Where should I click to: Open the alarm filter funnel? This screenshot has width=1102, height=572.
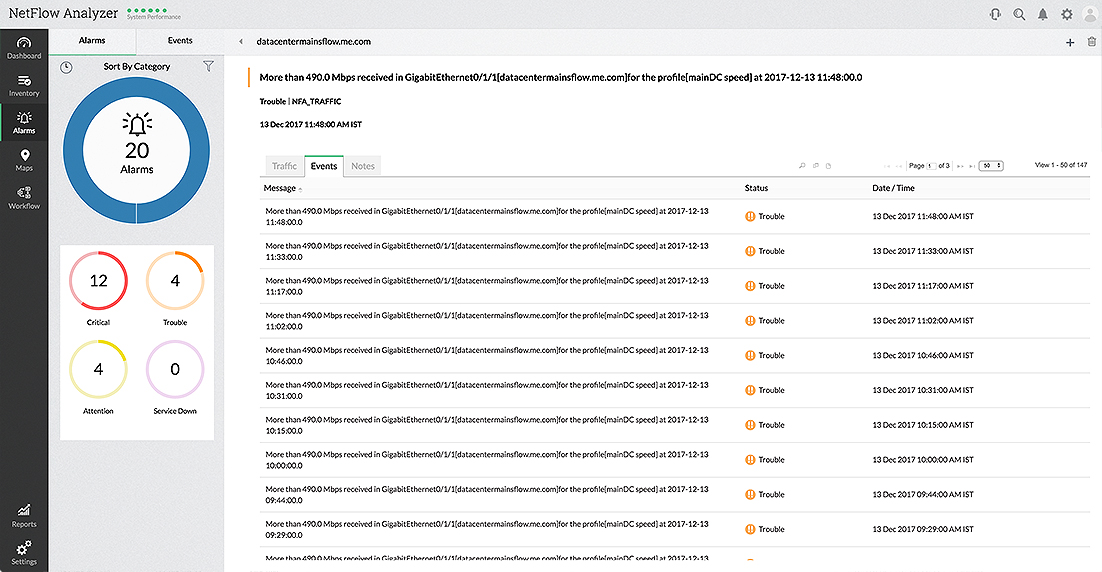click(x=208, y=66)
